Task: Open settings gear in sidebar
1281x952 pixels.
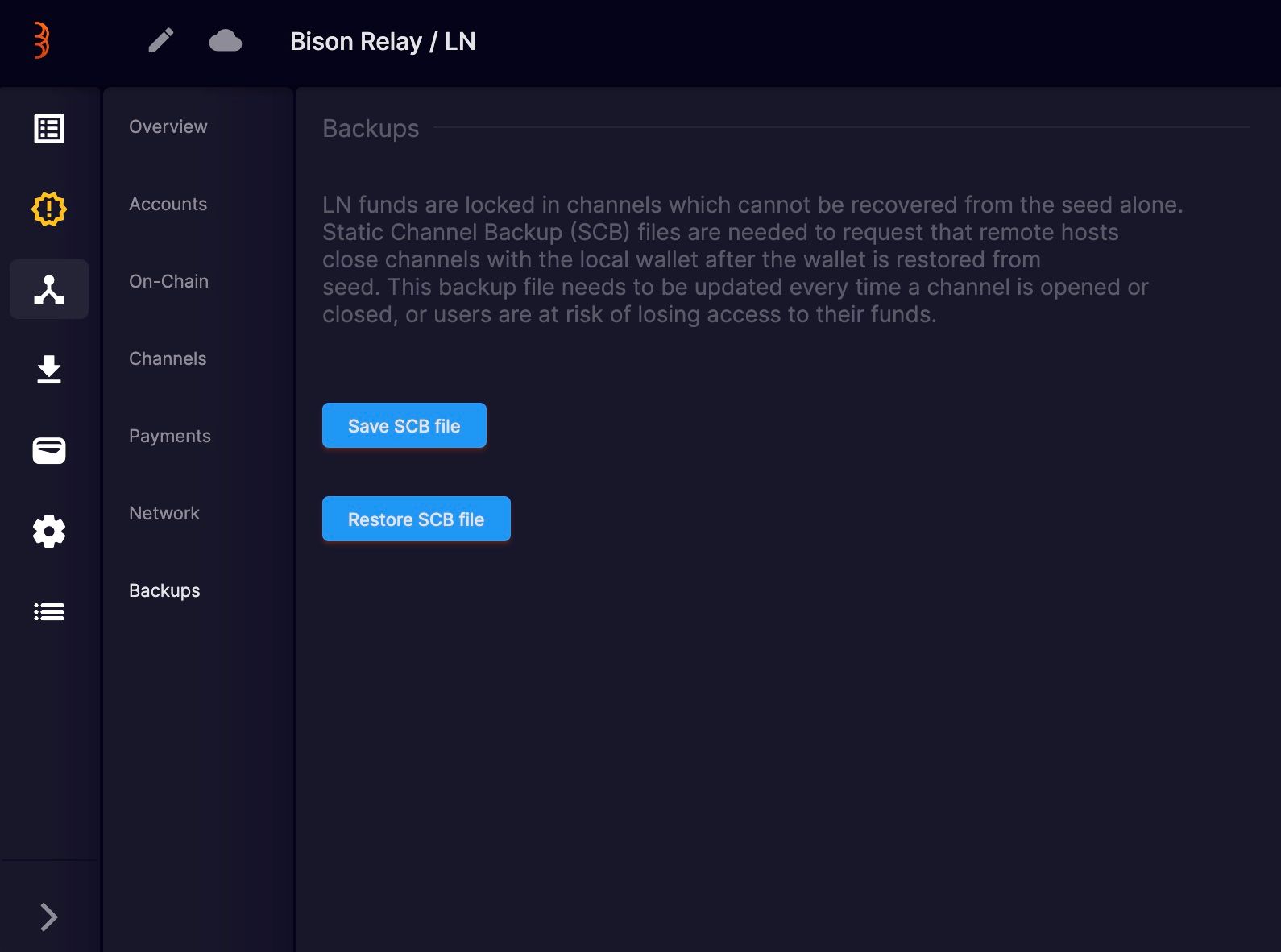Action: tap(49, 531)
